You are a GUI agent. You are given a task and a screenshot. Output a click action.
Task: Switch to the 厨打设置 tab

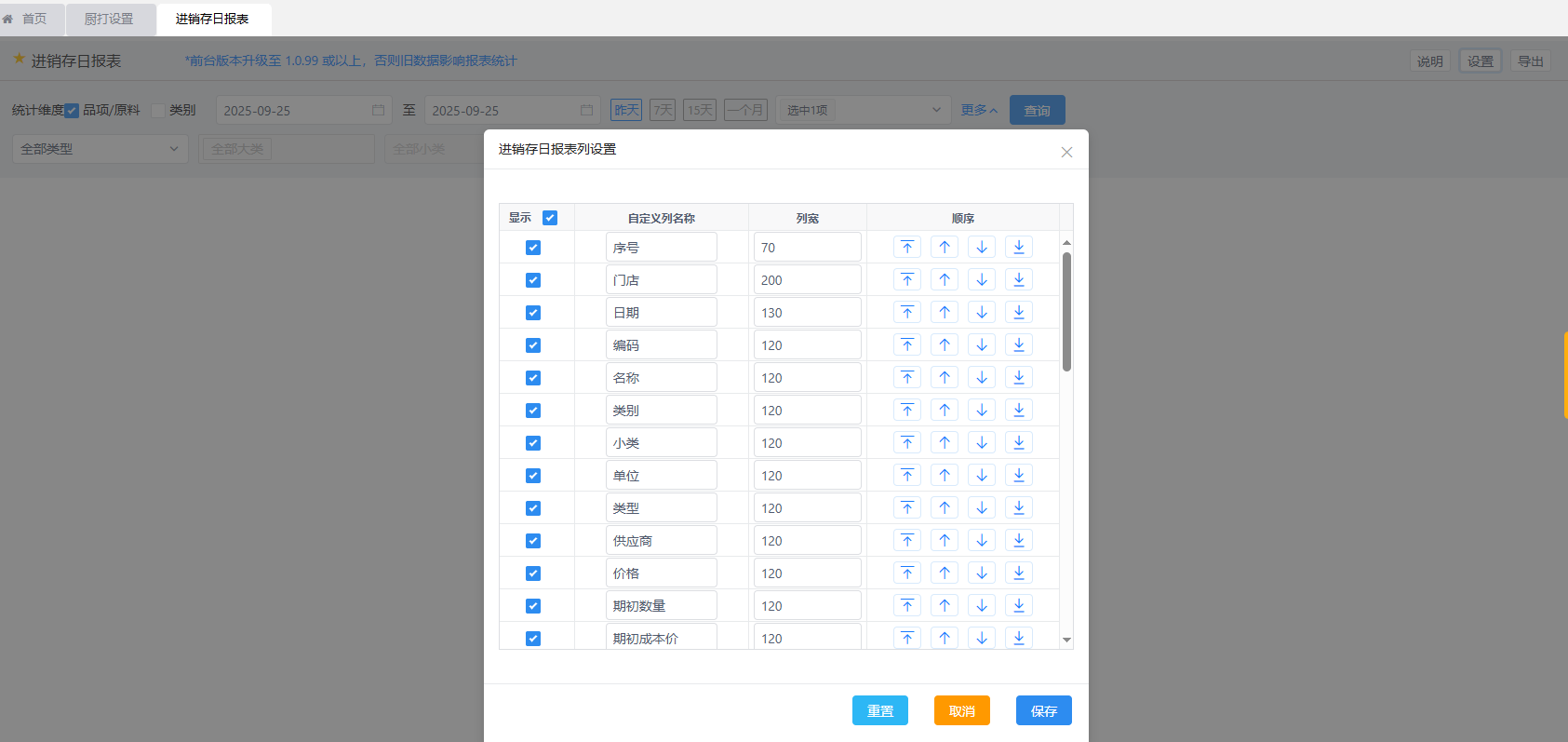(x=109, y=19)
